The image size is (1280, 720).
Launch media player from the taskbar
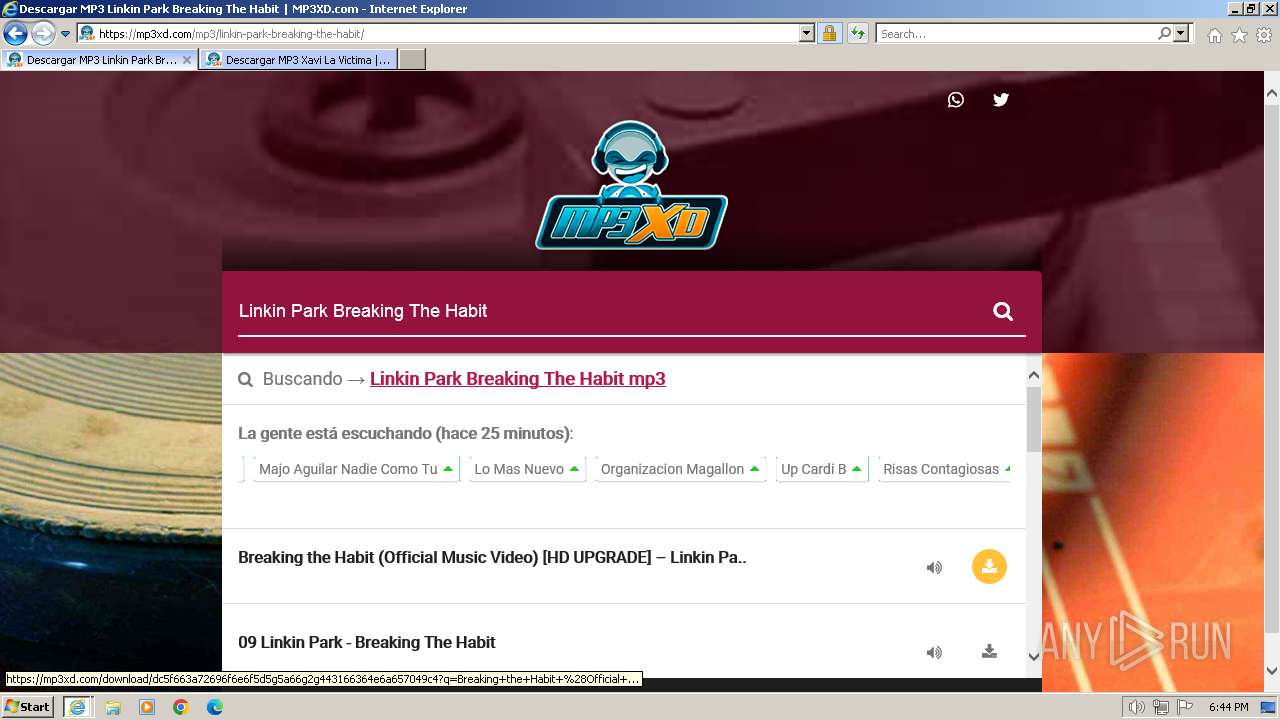coord(147,706)
